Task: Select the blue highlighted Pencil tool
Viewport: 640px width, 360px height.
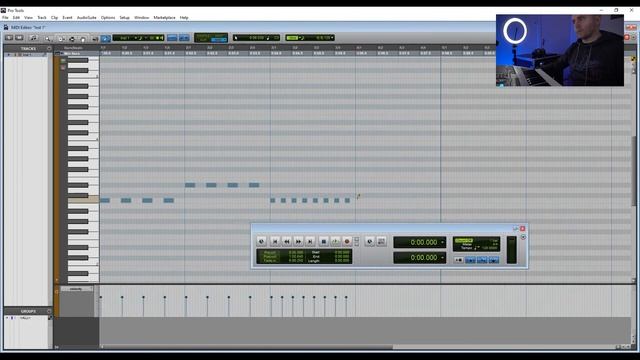Action: (106, 38)
